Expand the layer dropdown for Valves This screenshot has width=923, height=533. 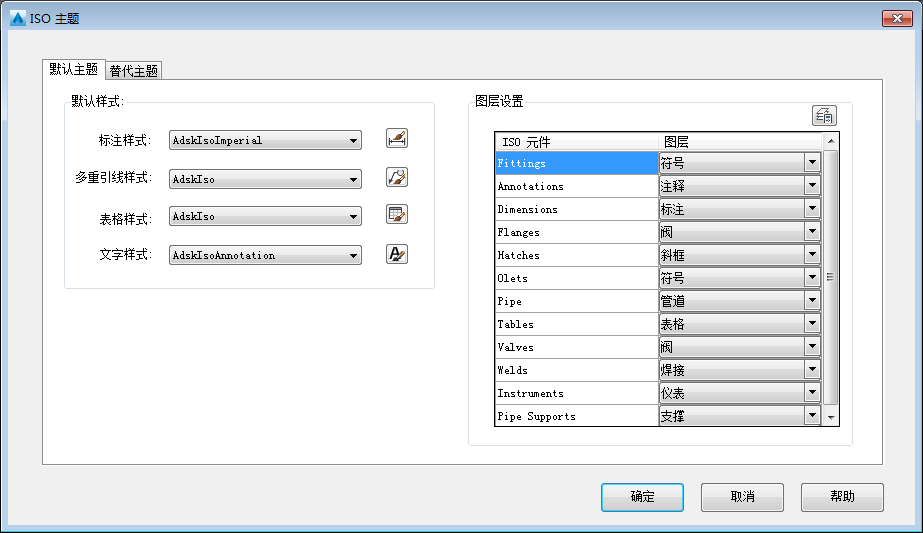(x=812, y=346)
